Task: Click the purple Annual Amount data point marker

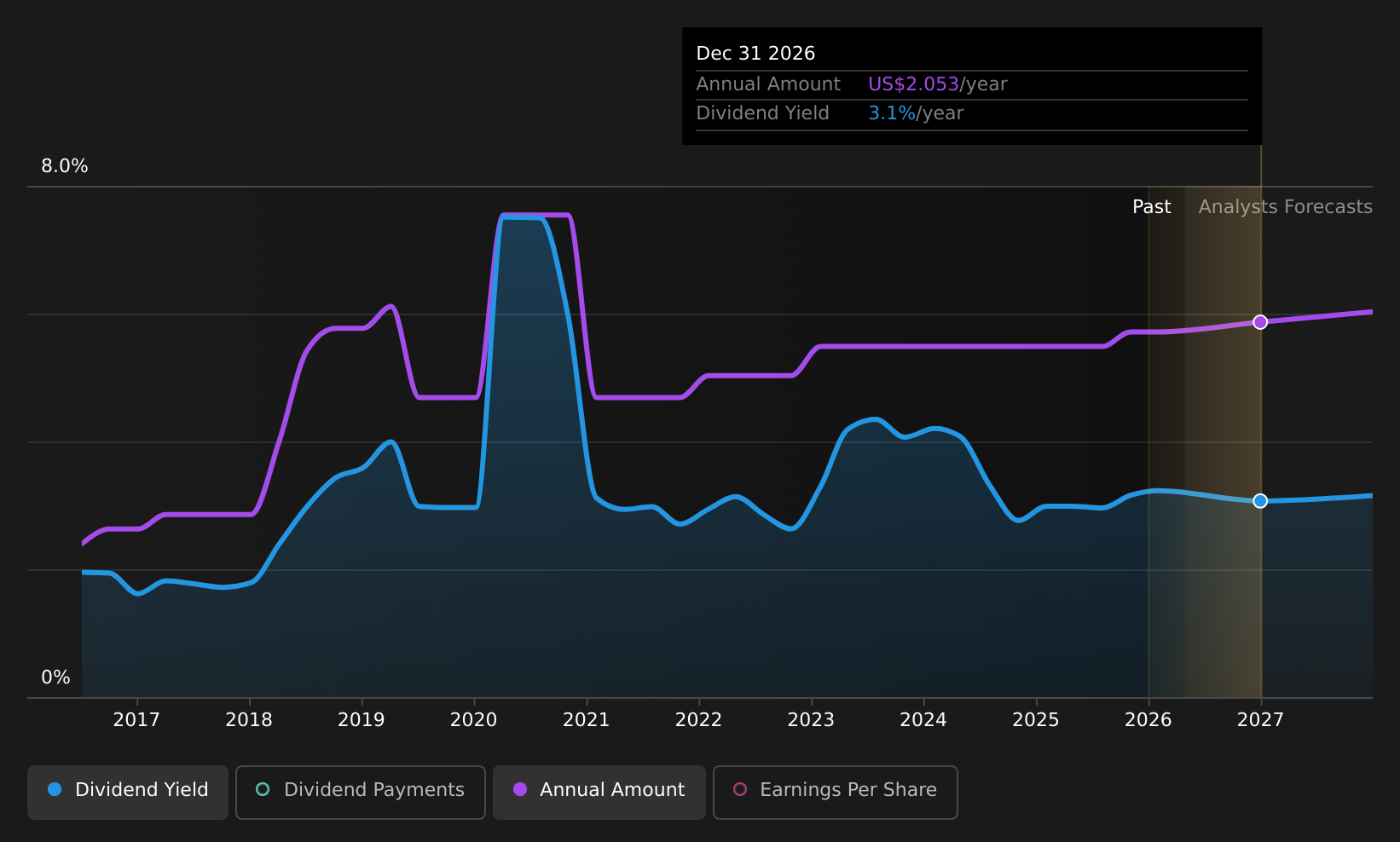Action: coord(1260,322)
